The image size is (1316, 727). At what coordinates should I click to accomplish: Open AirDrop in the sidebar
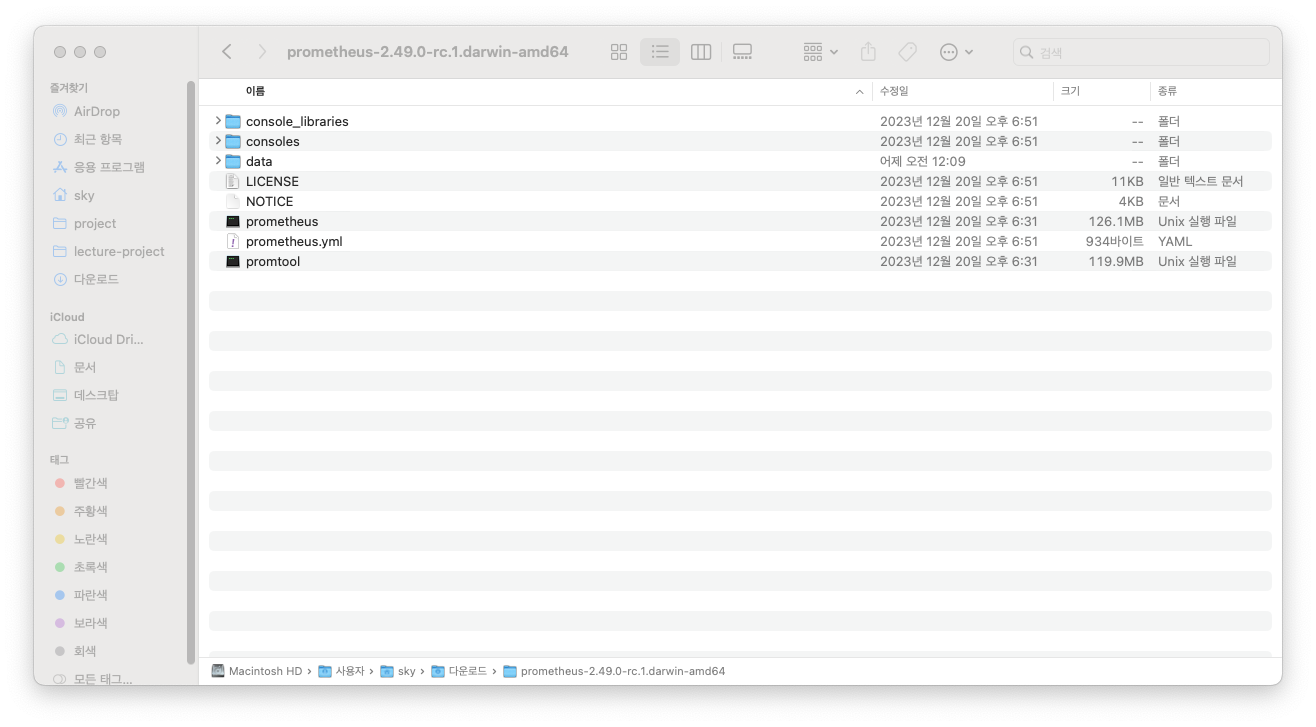click(96, 111)
